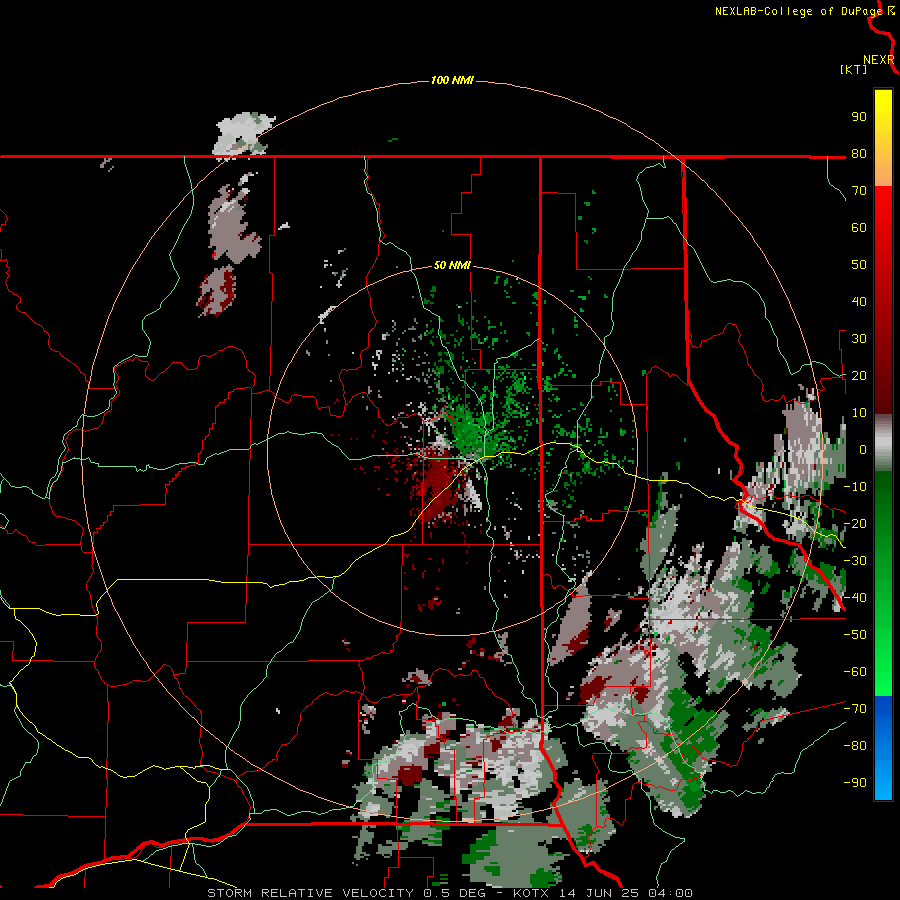
Task: Click the -40 value on the velocity scale
Action: click(x=855, y=598)
